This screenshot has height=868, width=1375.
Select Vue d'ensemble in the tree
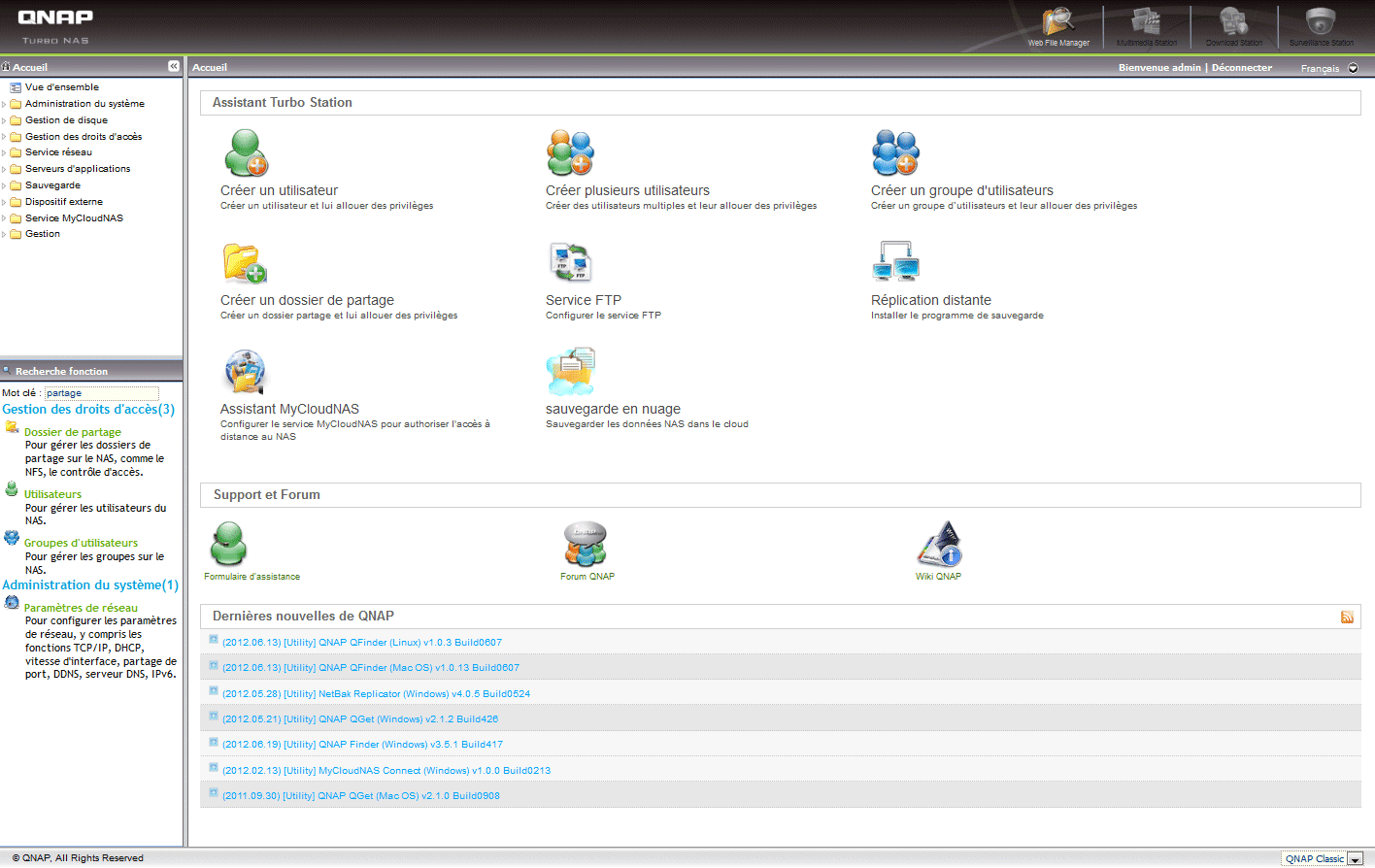[62, 87]
